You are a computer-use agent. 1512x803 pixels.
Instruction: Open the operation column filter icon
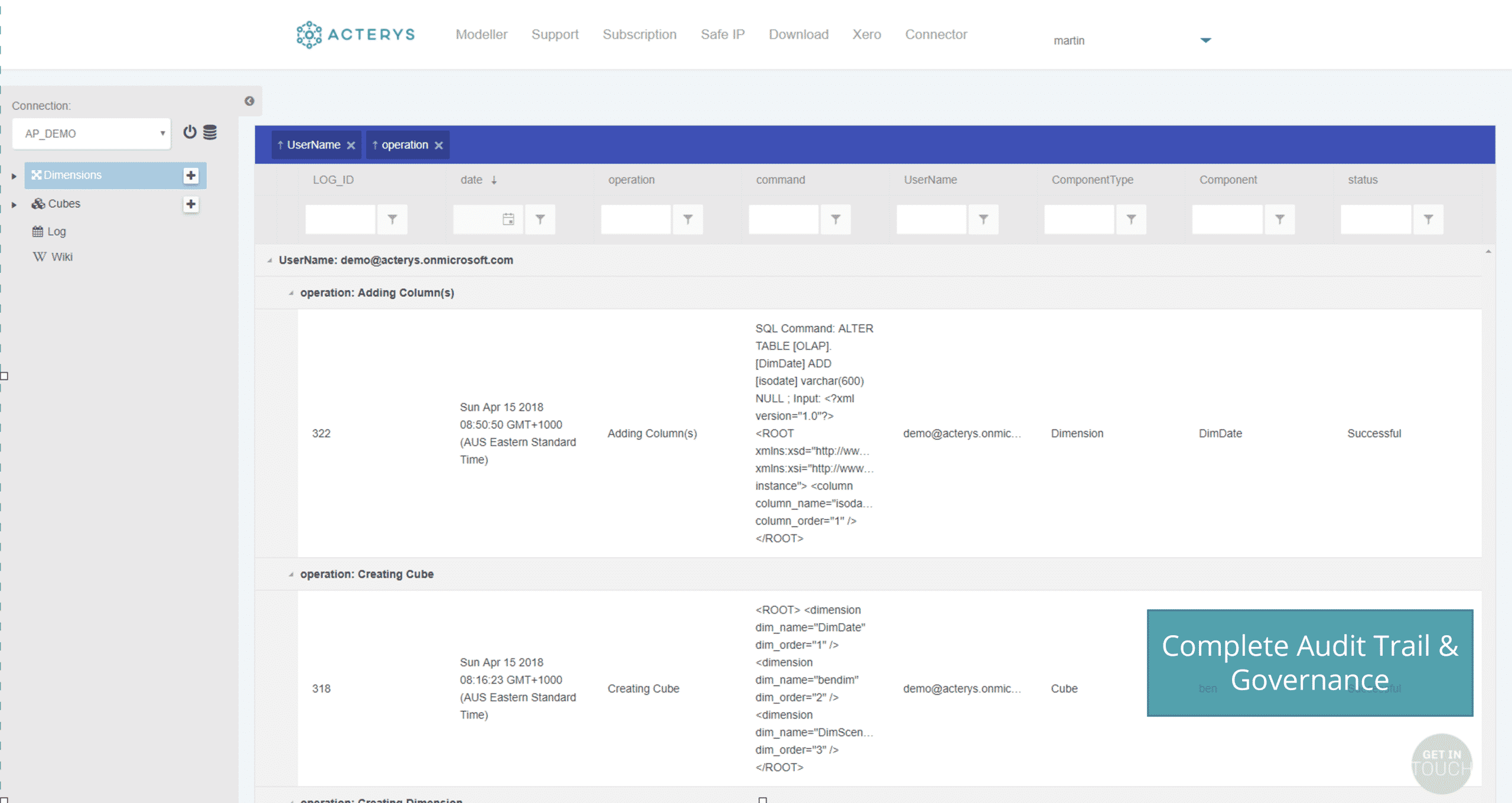(x=688, y=219)
